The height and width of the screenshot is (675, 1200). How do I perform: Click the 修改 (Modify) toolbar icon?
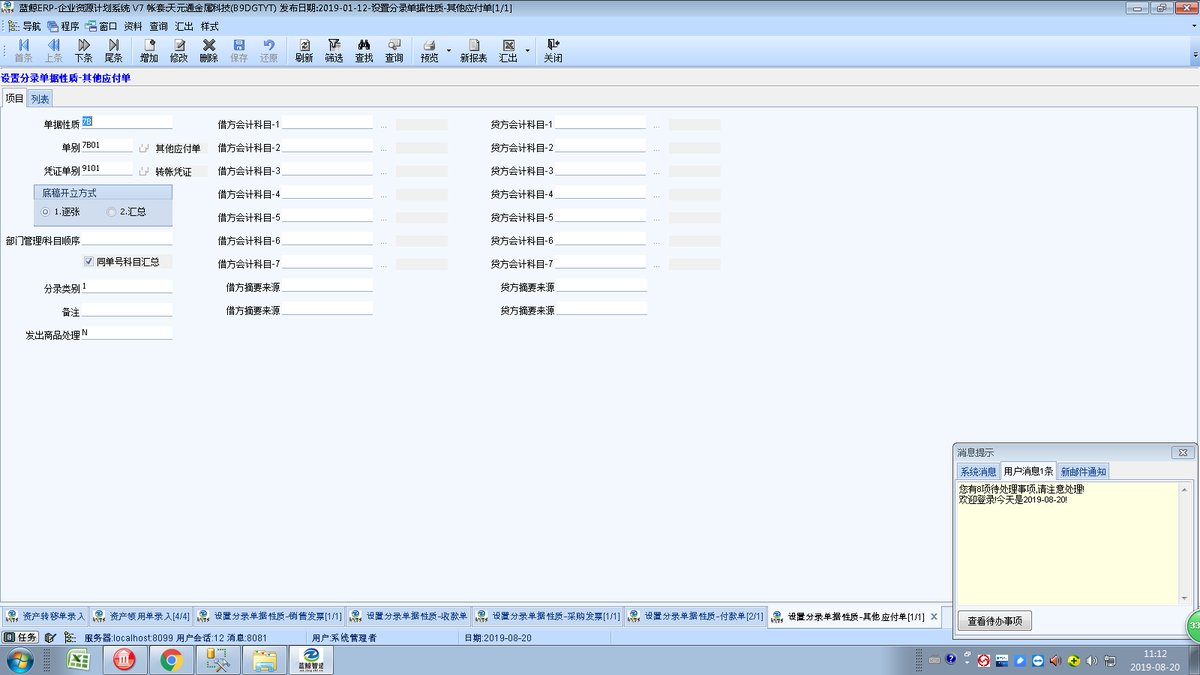(x=179, y=51)
